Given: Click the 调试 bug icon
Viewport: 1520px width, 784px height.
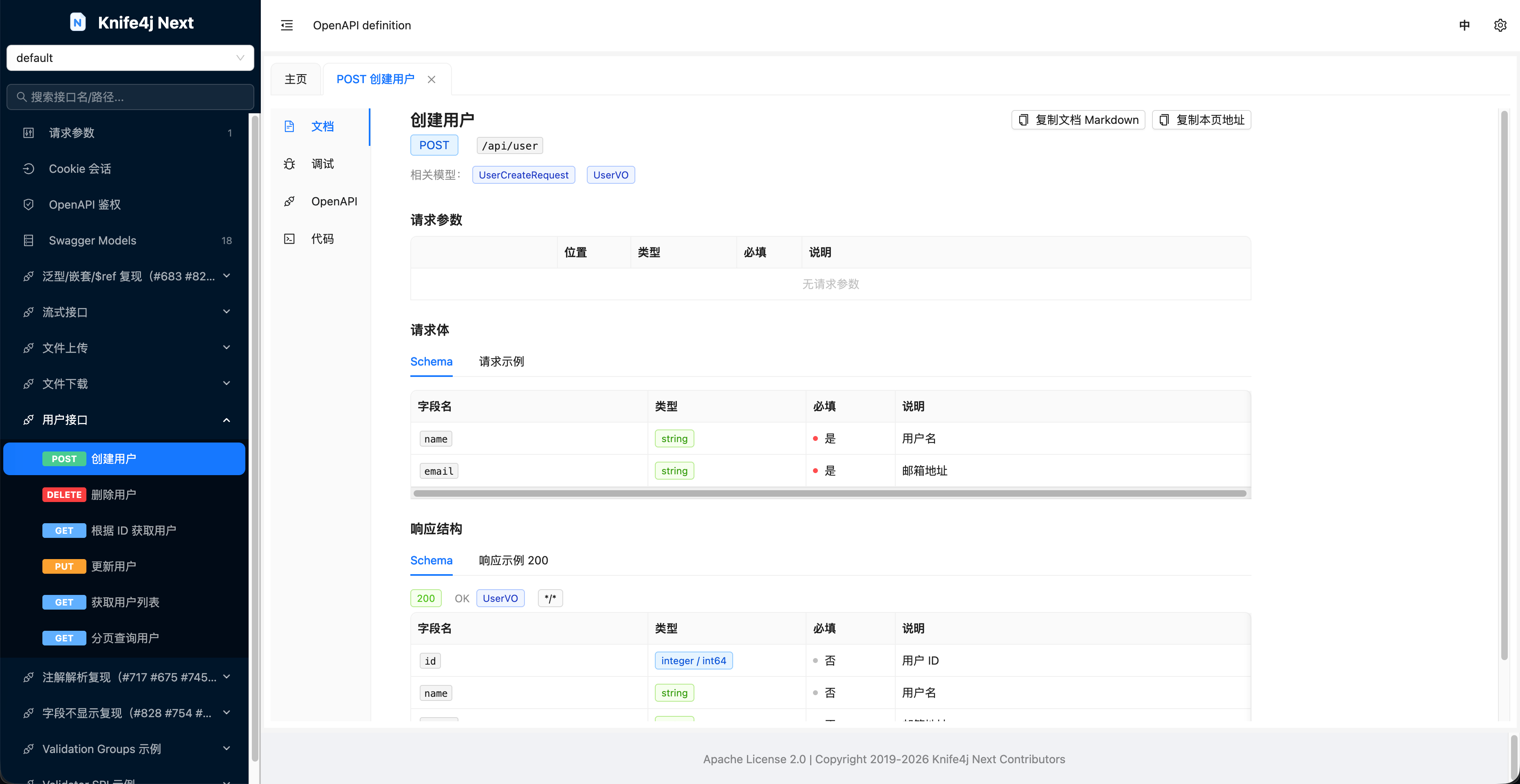Looking at the screenshot, I should (x=289, y=164).
